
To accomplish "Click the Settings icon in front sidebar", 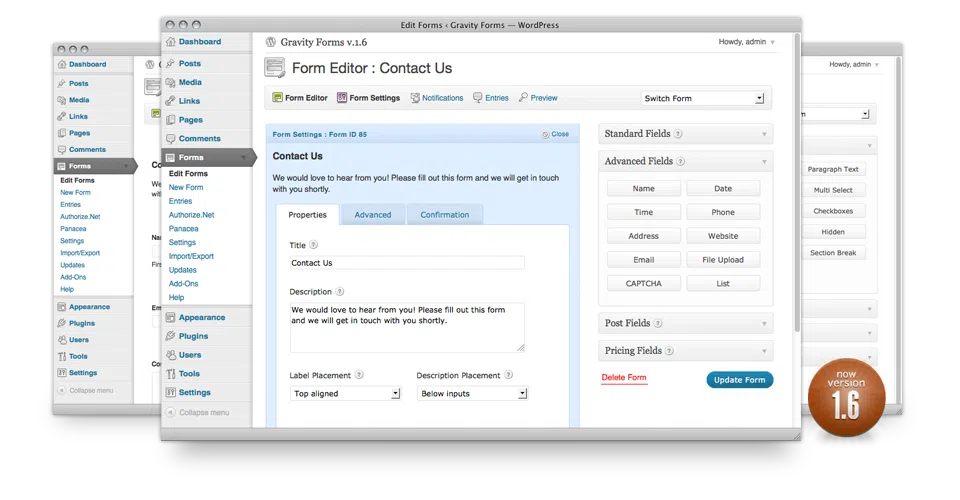I will click(x=170, y=392).
